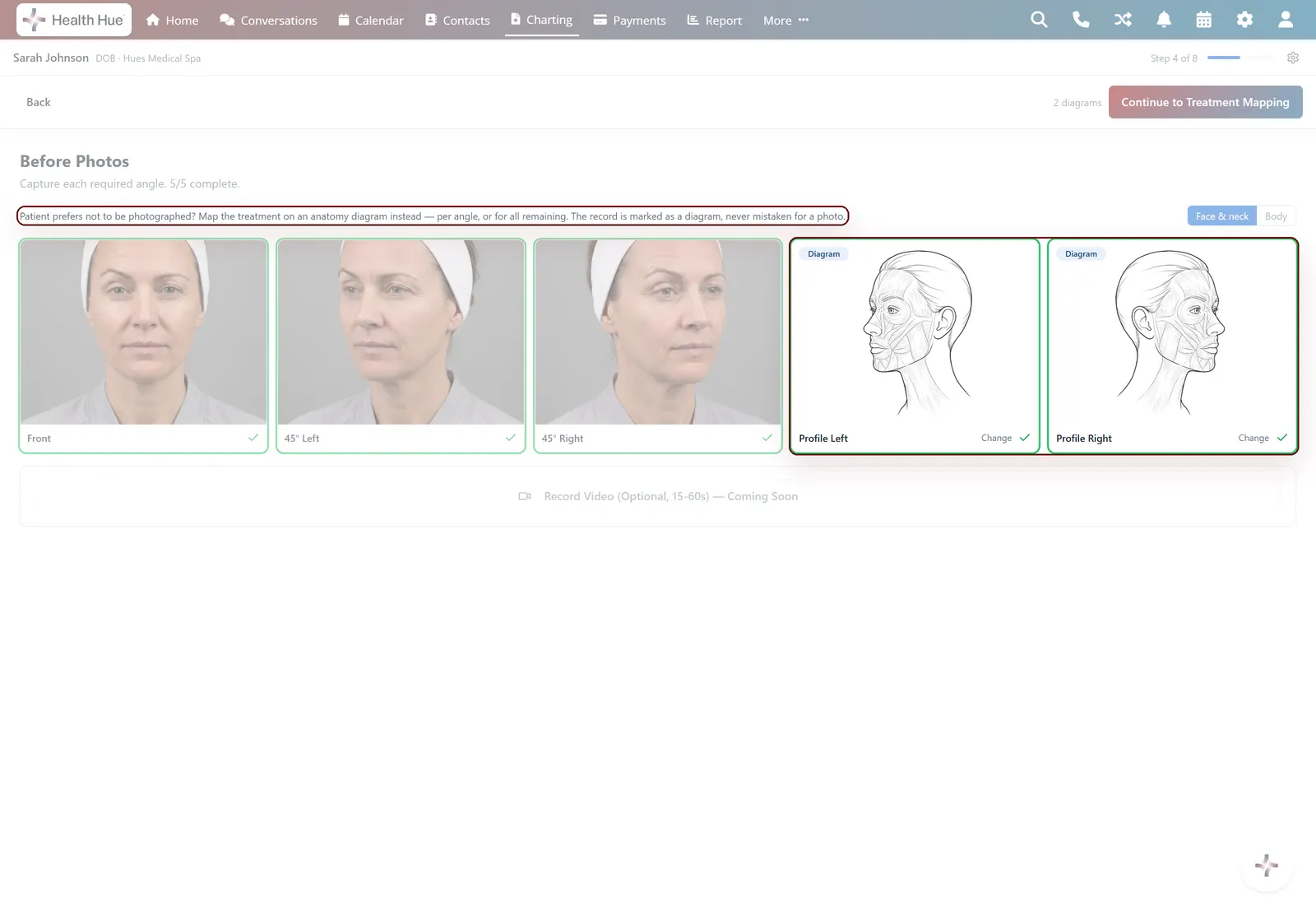
Task: Click the Diagram badge on Profile Right
Action: (1081, 253)
